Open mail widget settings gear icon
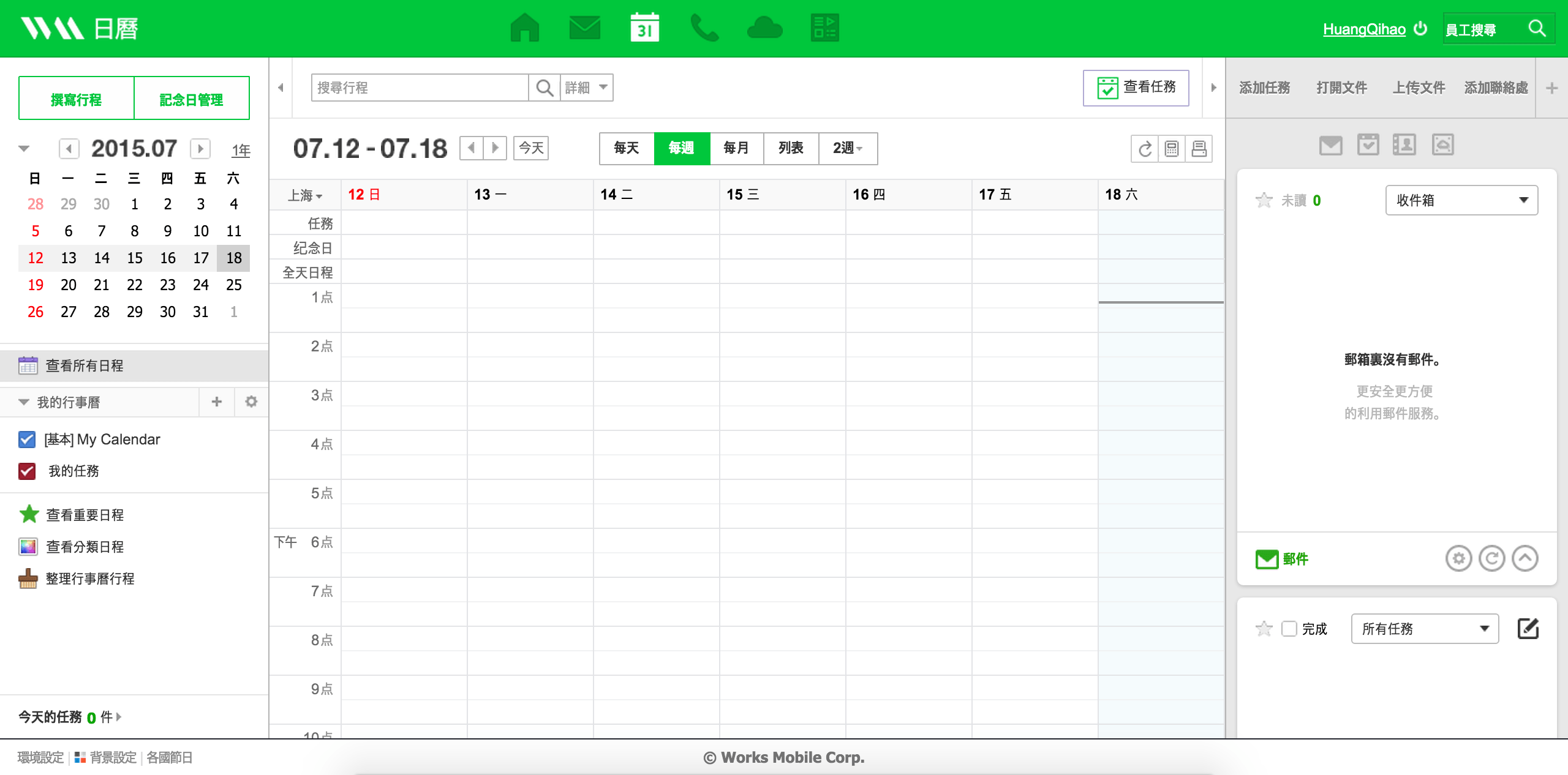The image size is (1568, 775). tap(1459, 558)
